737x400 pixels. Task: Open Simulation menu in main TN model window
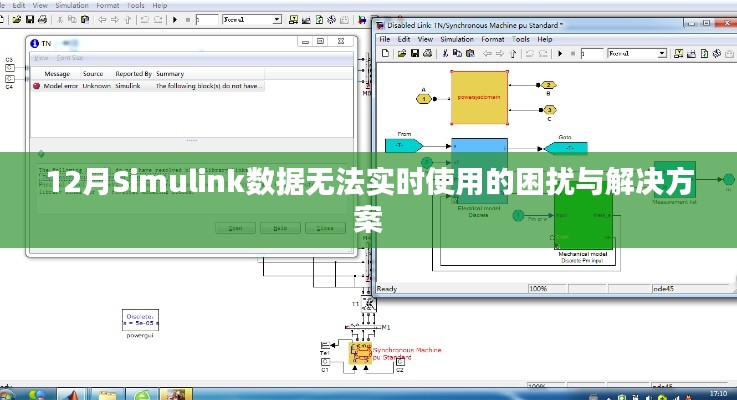tap(72, 6)
